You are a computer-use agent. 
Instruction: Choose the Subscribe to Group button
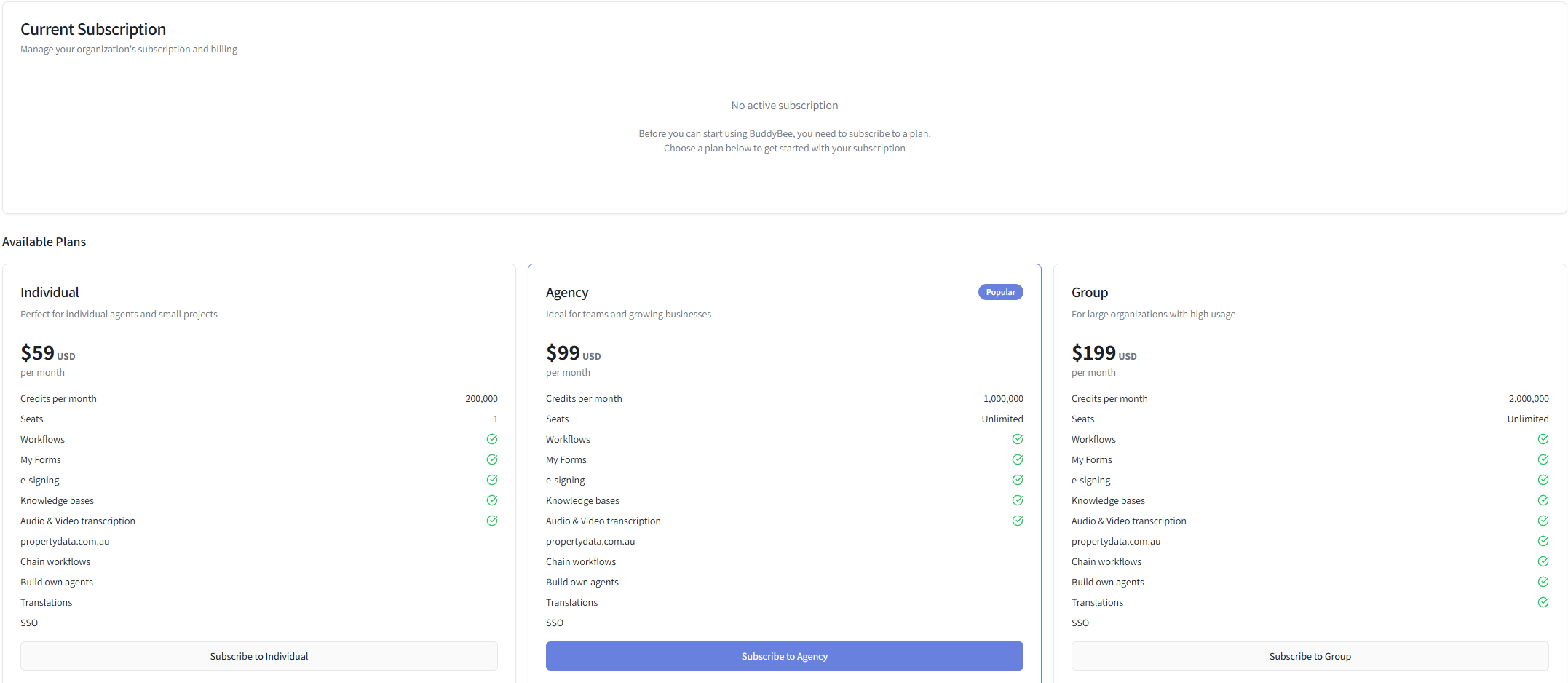(1310, 656)
